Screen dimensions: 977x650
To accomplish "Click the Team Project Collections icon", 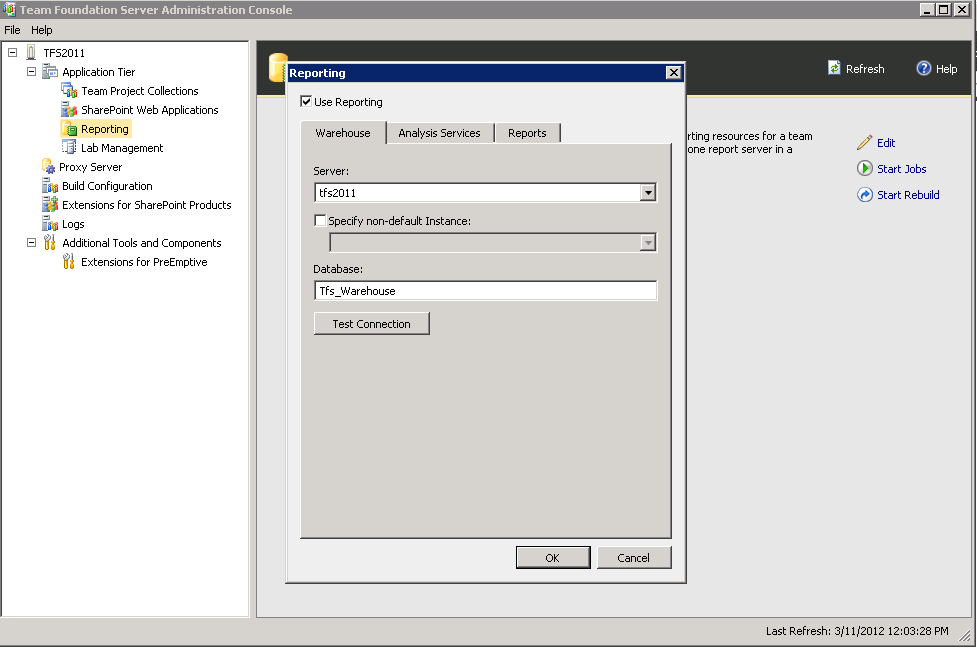I will (69, 91).
